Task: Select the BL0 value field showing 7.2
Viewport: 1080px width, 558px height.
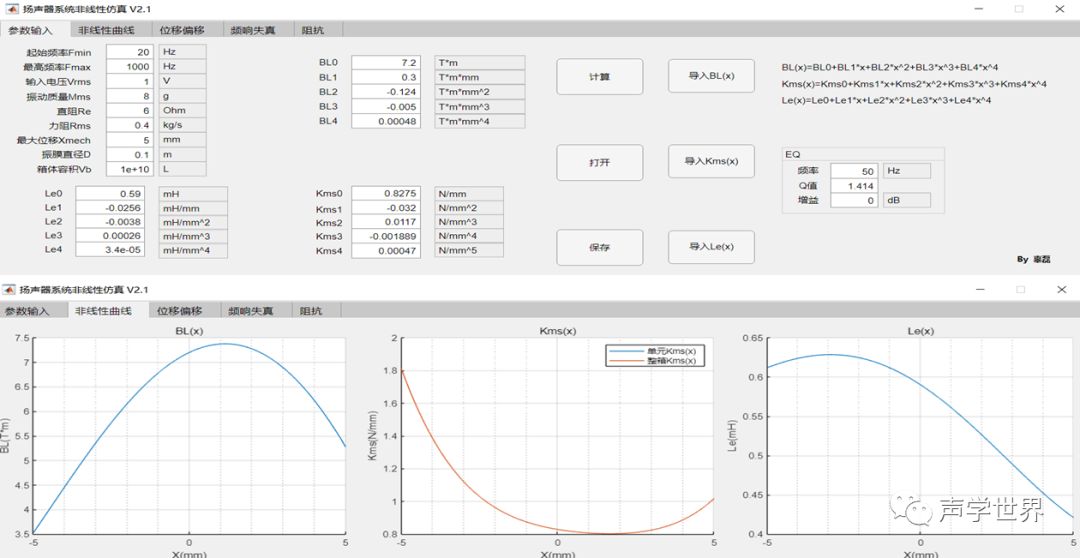Action: pos(386,62)
